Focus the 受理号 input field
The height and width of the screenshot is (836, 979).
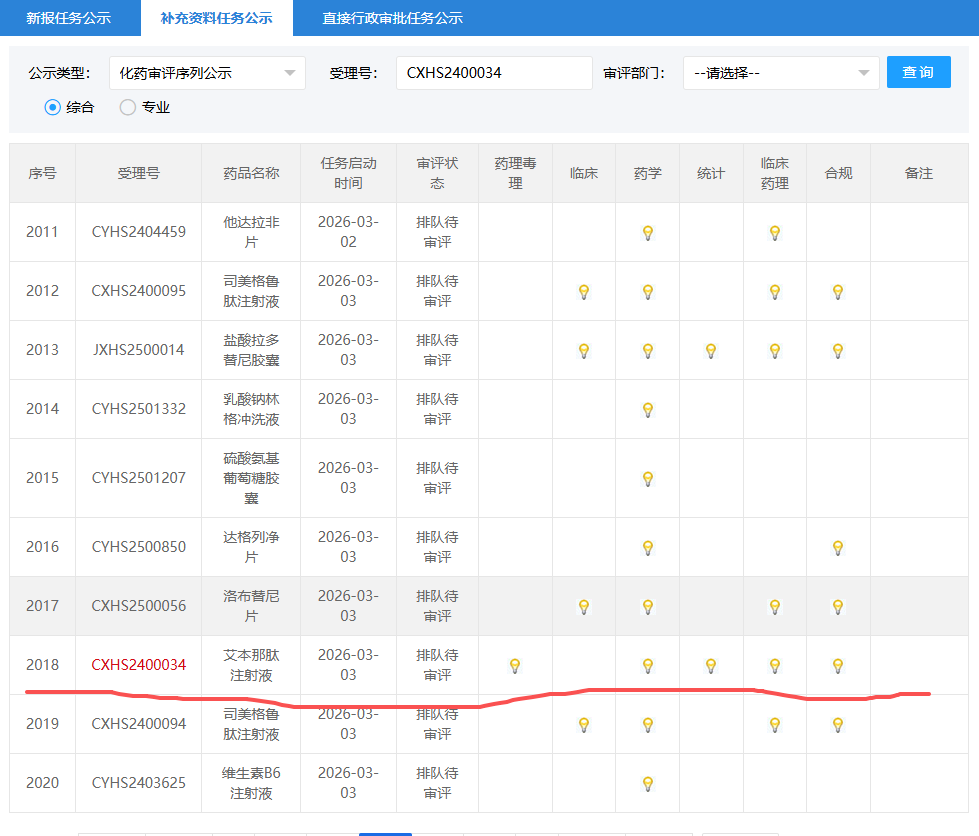494,73
